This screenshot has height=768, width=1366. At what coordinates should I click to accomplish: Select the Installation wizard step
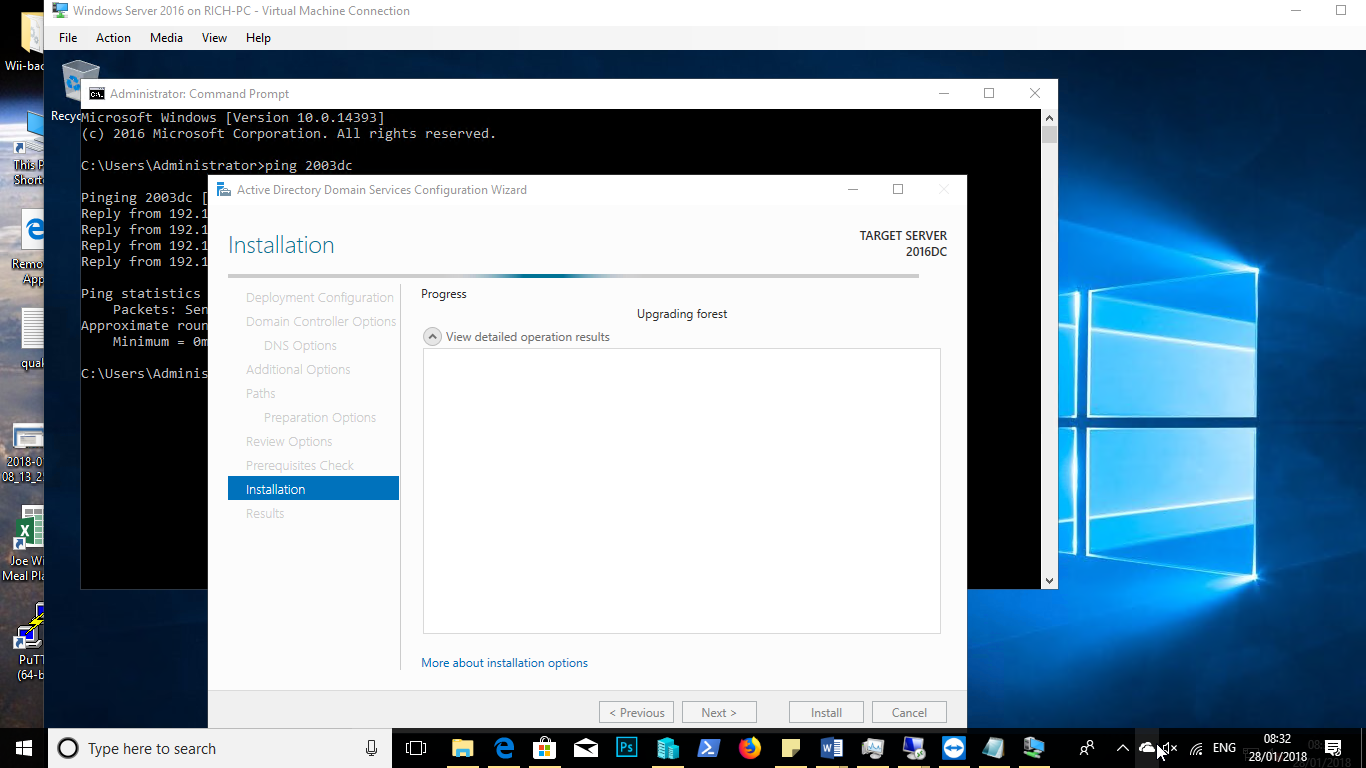click(x=313, y=489)
